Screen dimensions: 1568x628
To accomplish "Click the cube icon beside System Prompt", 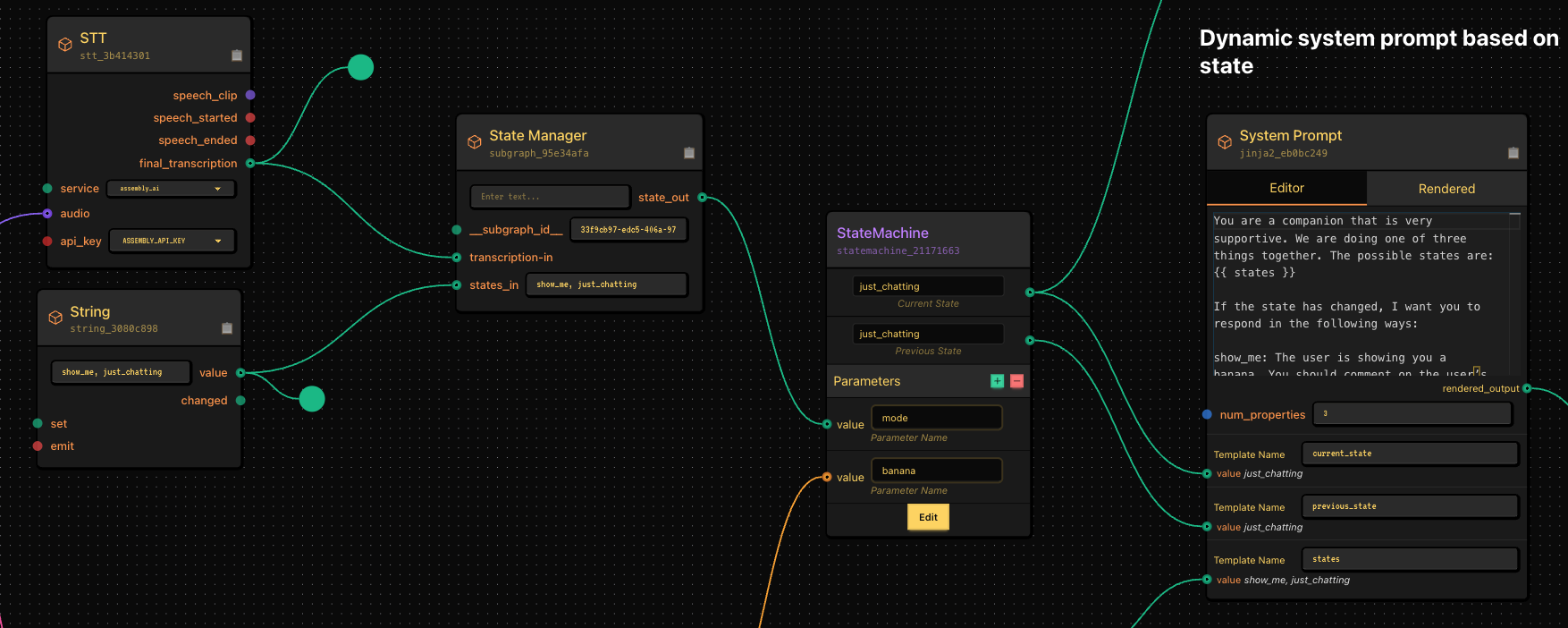I will pos(1225,142).
